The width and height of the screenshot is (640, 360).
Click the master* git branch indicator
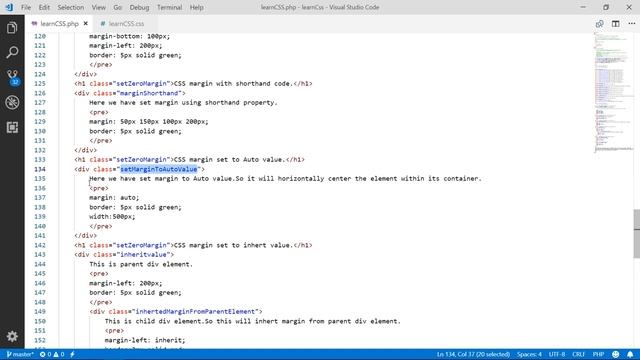point(20,354)
